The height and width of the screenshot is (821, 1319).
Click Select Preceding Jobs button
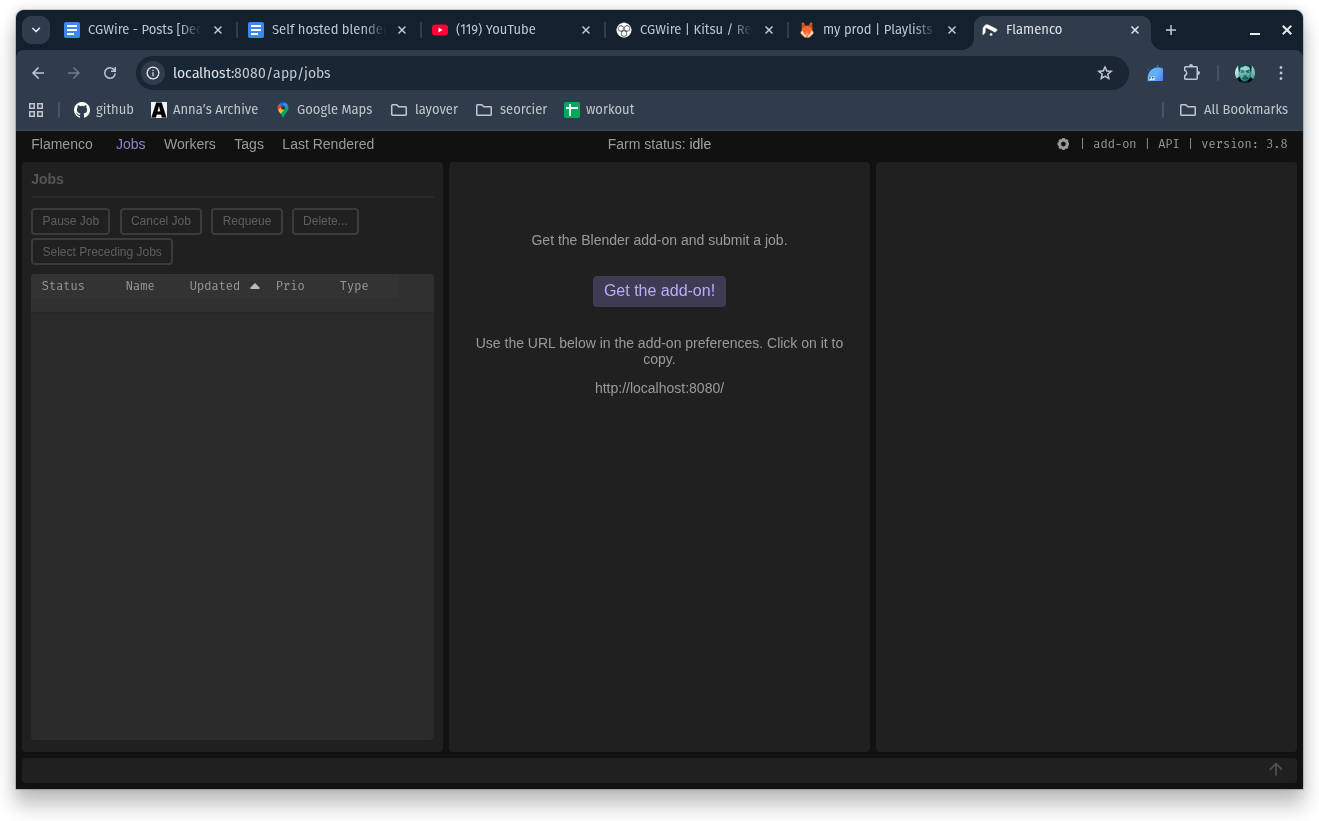click(x=102, y=252)
